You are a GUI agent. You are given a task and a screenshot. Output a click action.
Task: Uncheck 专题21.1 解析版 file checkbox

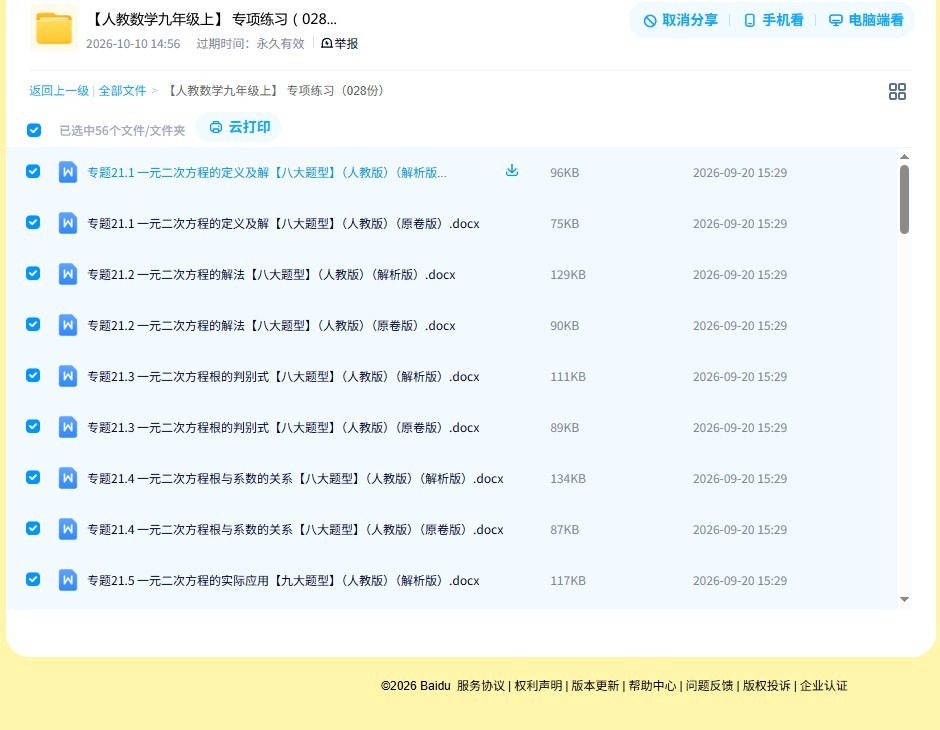point(33,171)
